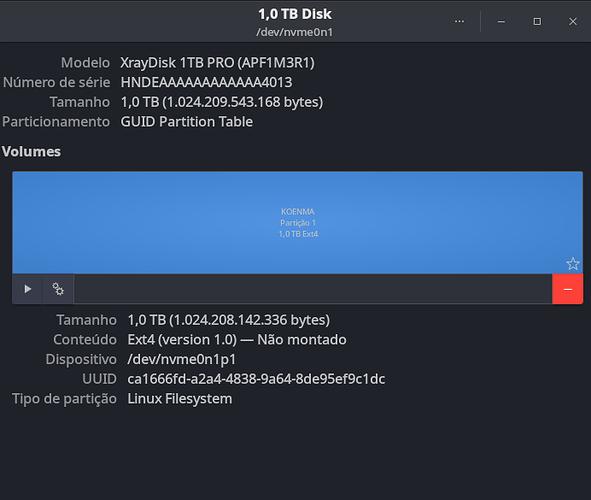
Task: Click the serial number HNDEAAAAAAAAAAAA4013
Action: pyautogui.click(x=207, y=83)
